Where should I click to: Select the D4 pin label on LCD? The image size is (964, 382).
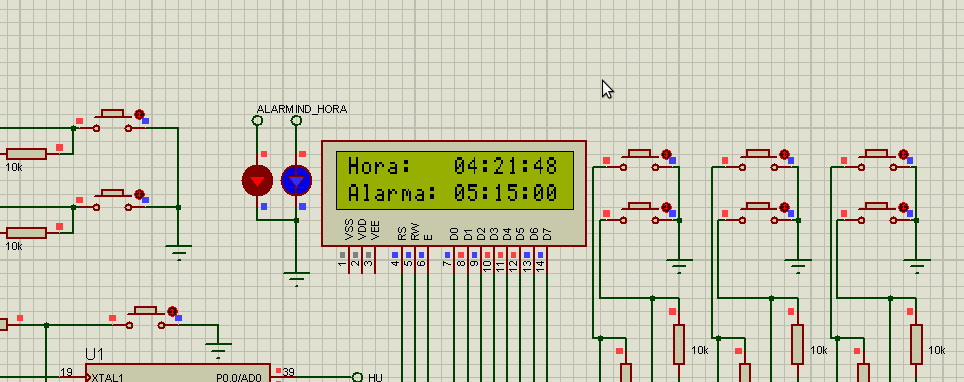click(507, 234)
